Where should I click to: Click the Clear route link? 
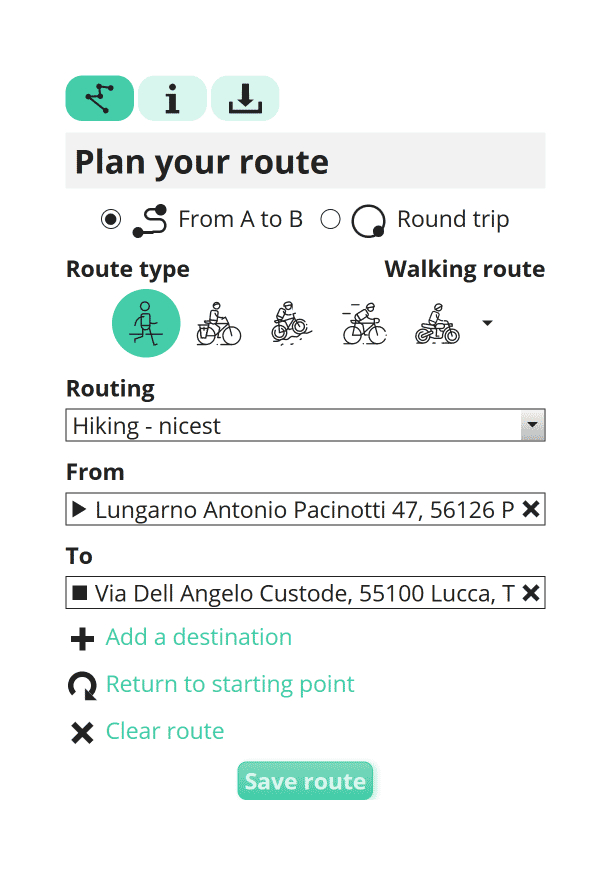[x=165, y=731]
